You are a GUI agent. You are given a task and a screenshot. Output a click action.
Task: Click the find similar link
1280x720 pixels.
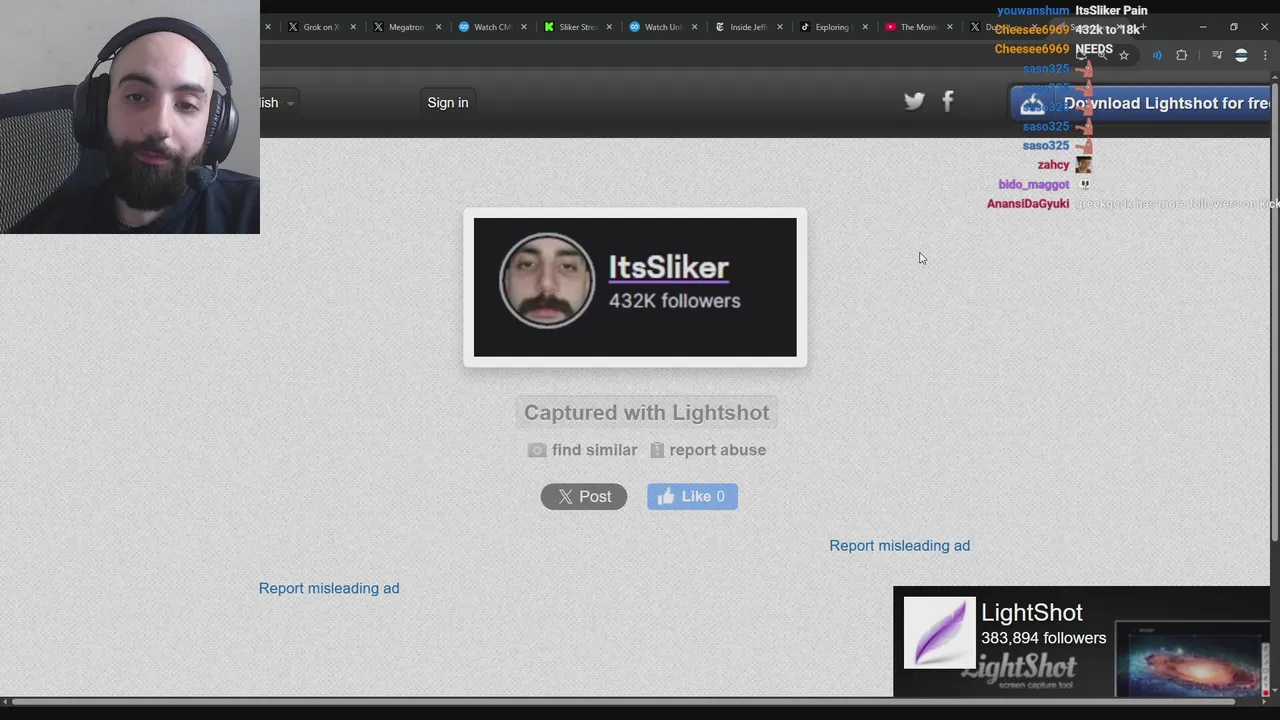[x=594, y=450]
